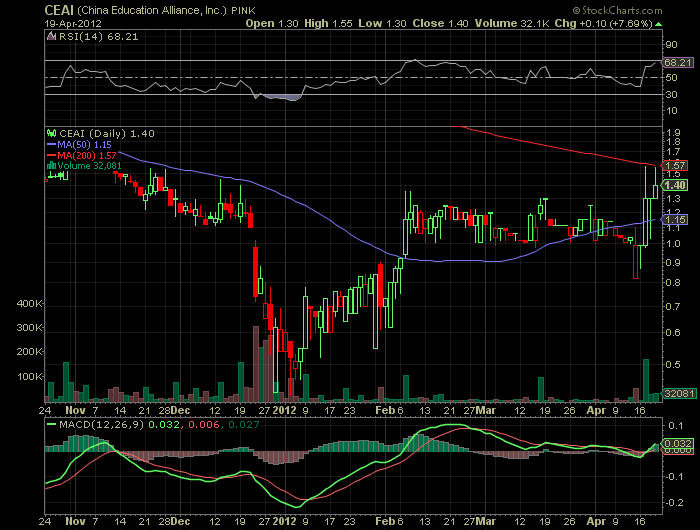Click the 0.8 label on the price axis

[673, 283]
